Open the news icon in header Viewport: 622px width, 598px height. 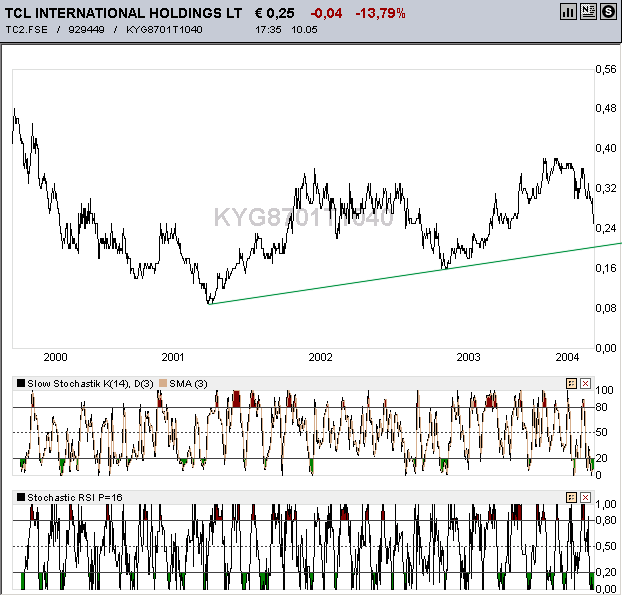point(588,12)
